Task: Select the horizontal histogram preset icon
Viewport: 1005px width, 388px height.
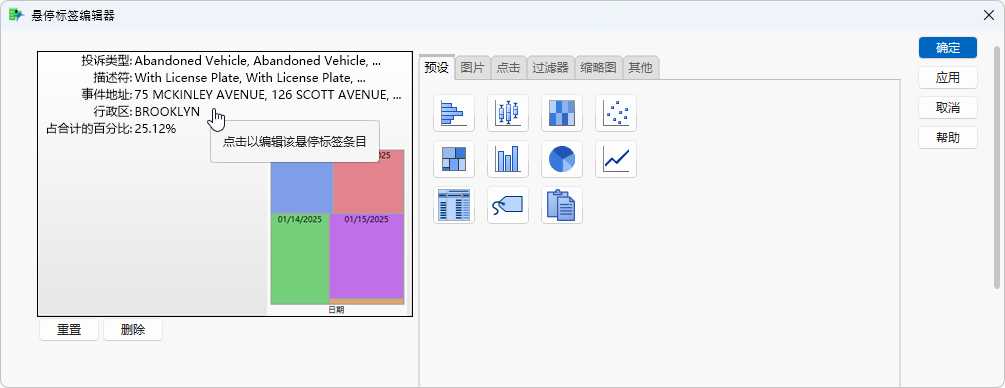Action: 454,113
